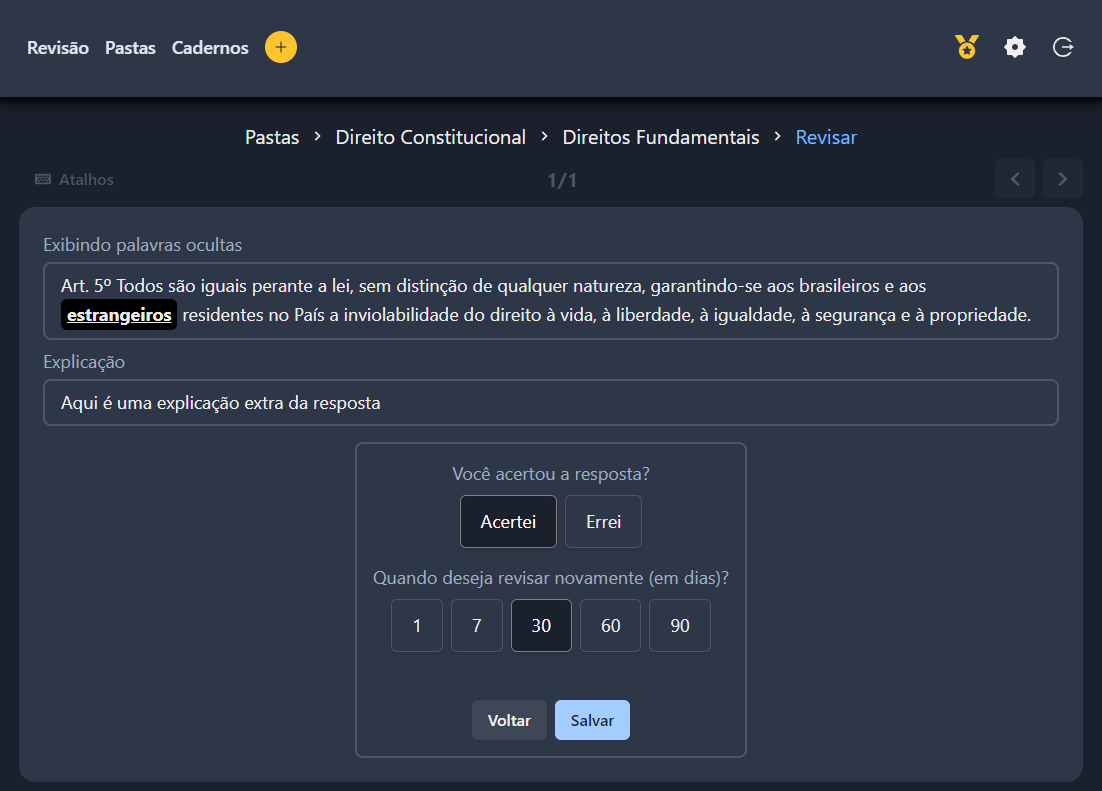Choose 7 days review interval

[477, 626]
